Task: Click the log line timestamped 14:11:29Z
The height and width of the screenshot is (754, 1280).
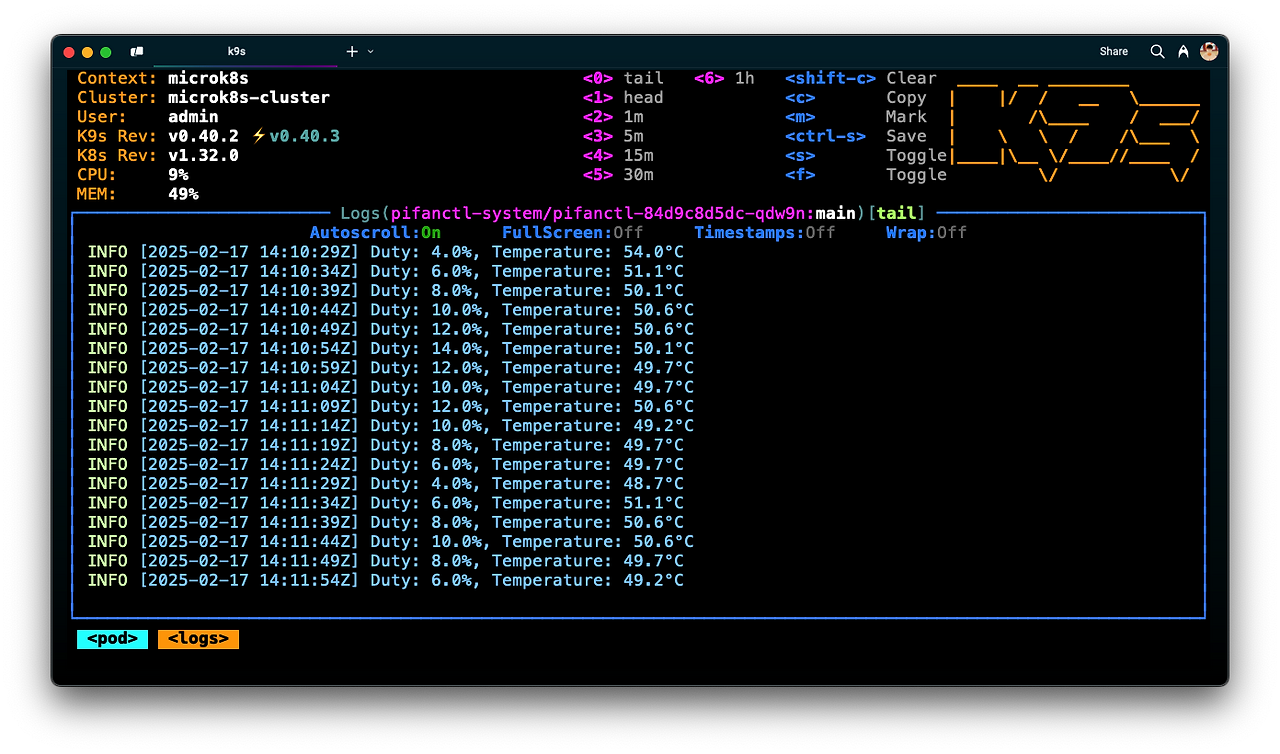Action: [x=386, y=484]
